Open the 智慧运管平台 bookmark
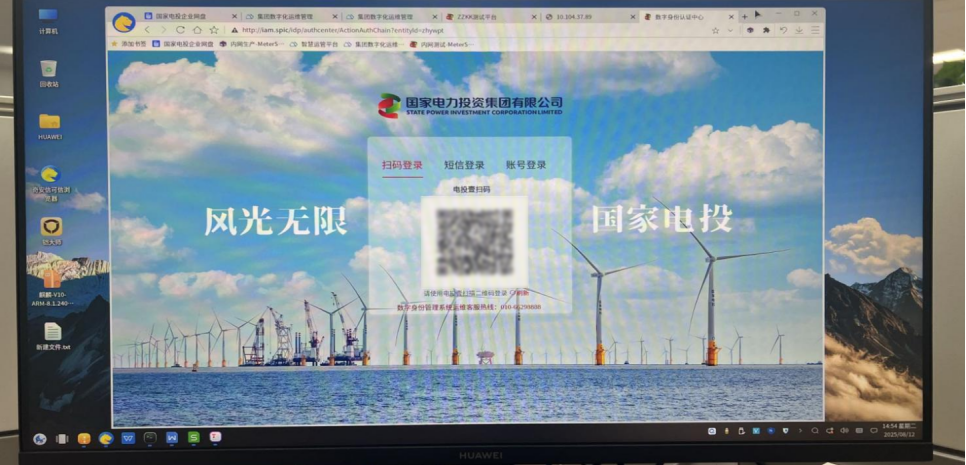966x465 pixels. pyautogui.click(x=314, y=44)
